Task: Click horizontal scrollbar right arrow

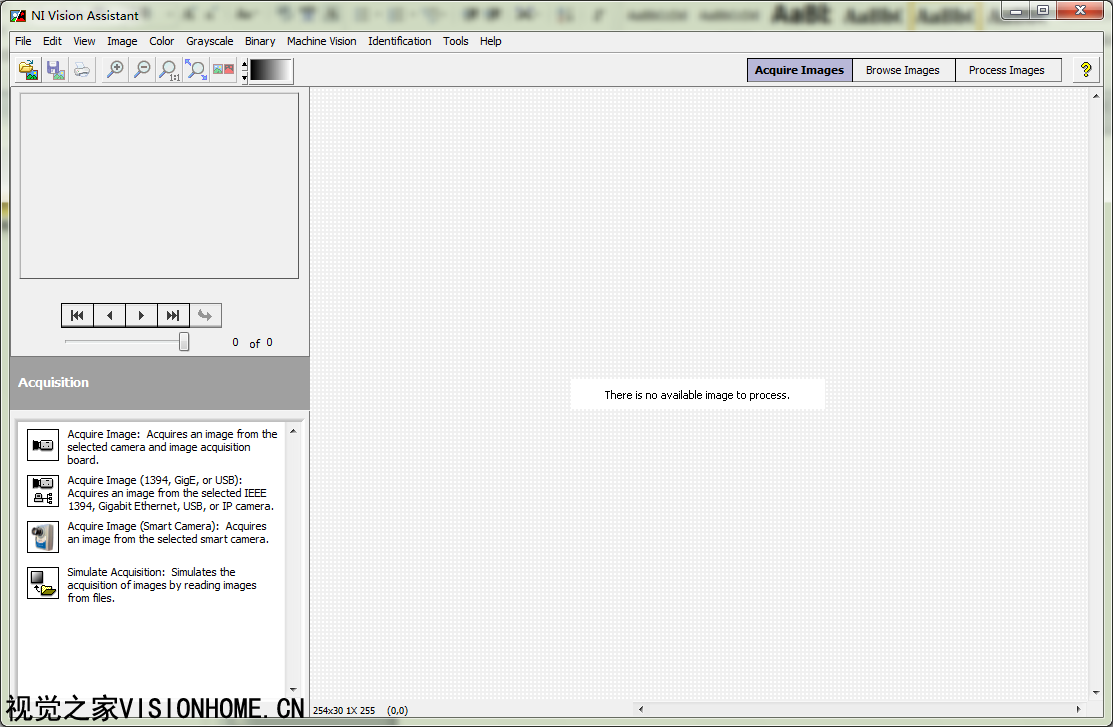Action: (1078, 709)
